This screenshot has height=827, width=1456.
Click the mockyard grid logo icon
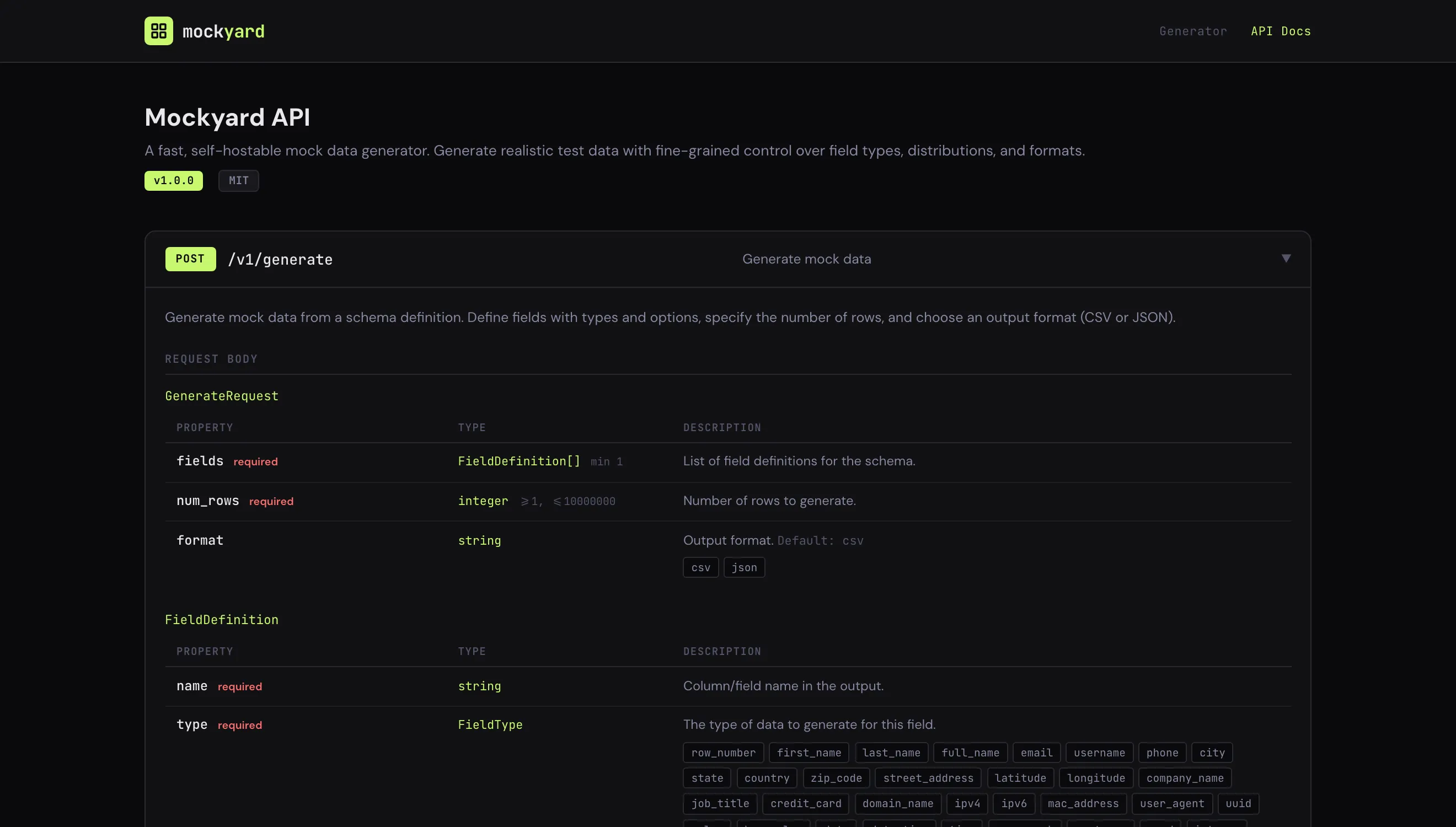(158, 31)
